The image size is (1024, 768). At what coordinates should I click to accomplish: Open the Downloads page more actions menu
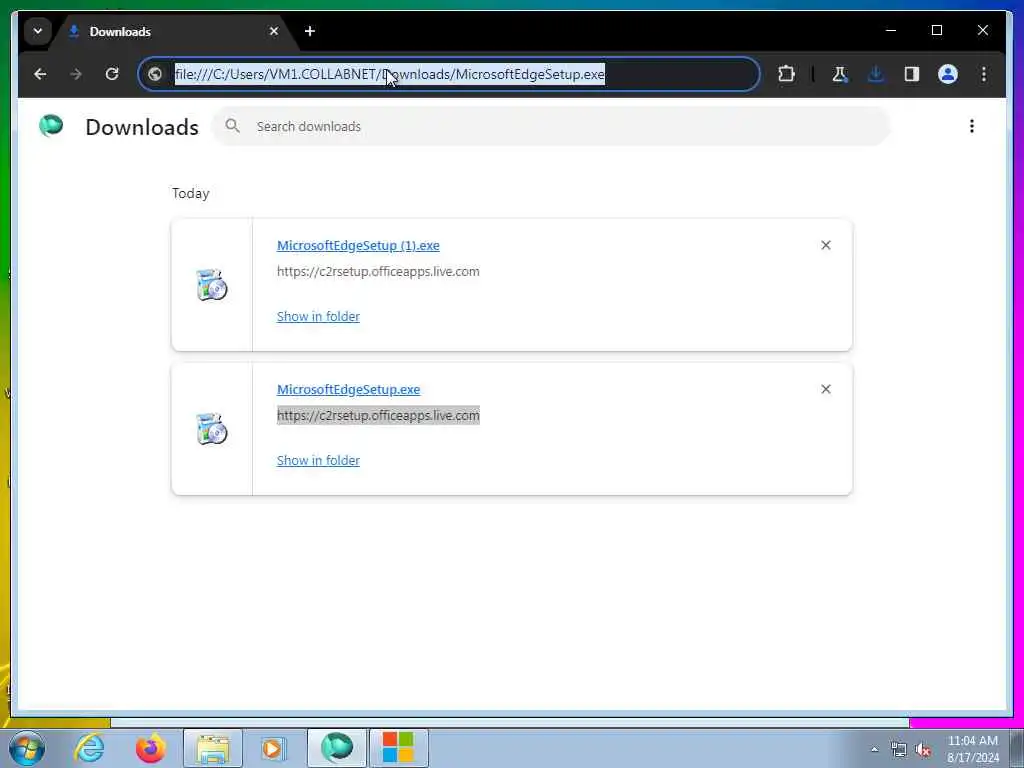[972, 126]
